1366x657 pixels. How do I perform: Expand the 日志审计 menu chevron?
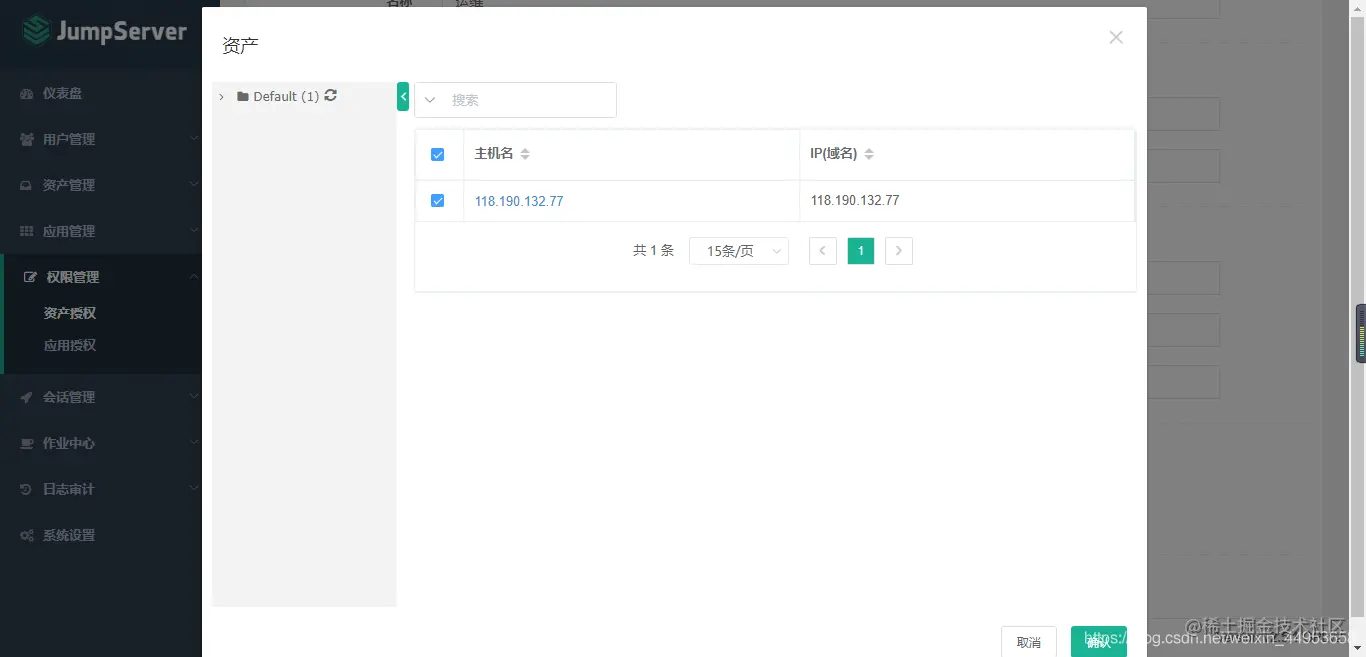tap(194, 489)
